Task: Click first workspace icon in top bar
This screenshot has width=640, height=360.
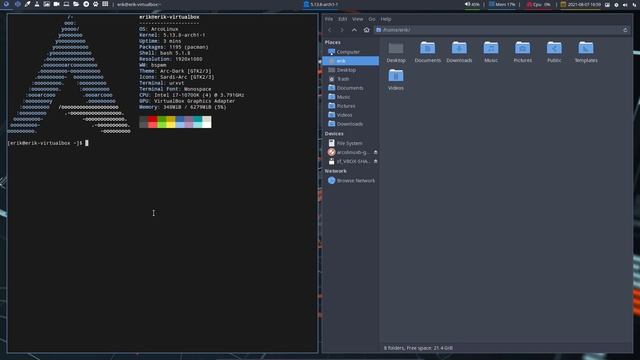Action: pos(7,4)
